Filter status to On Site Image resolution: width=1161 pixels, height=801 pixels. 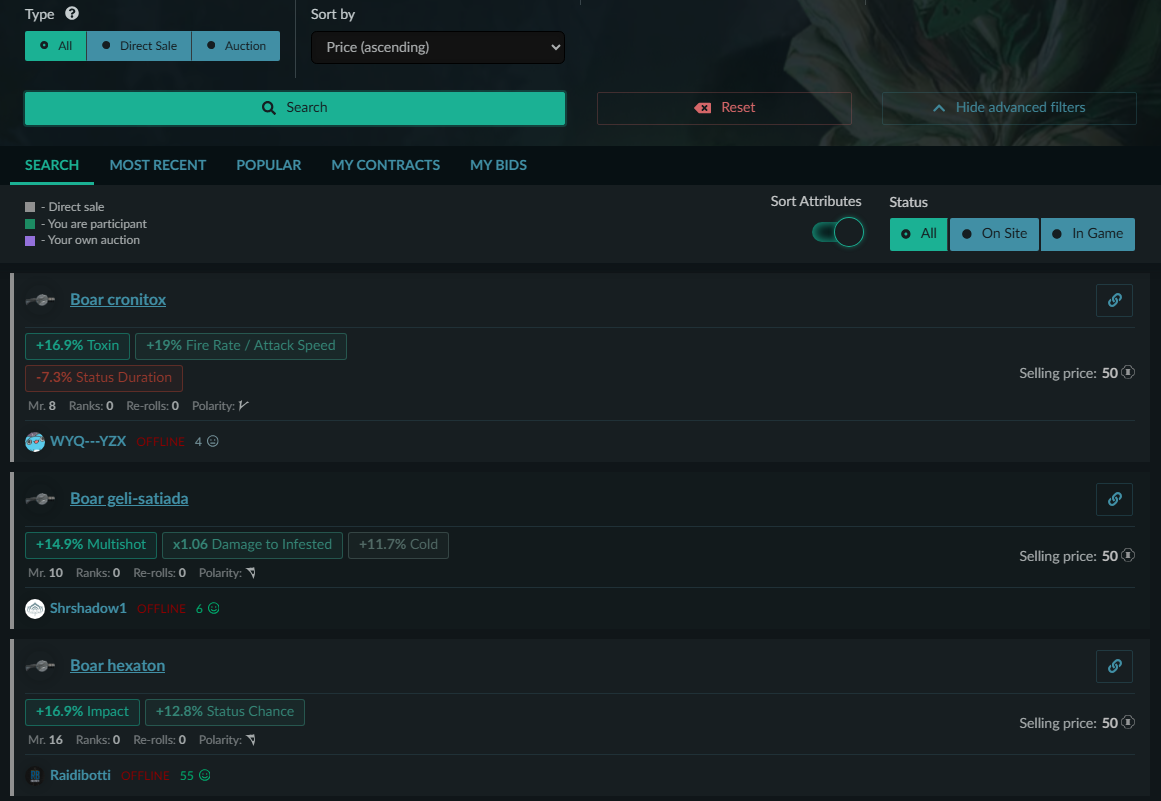(994, 234)
